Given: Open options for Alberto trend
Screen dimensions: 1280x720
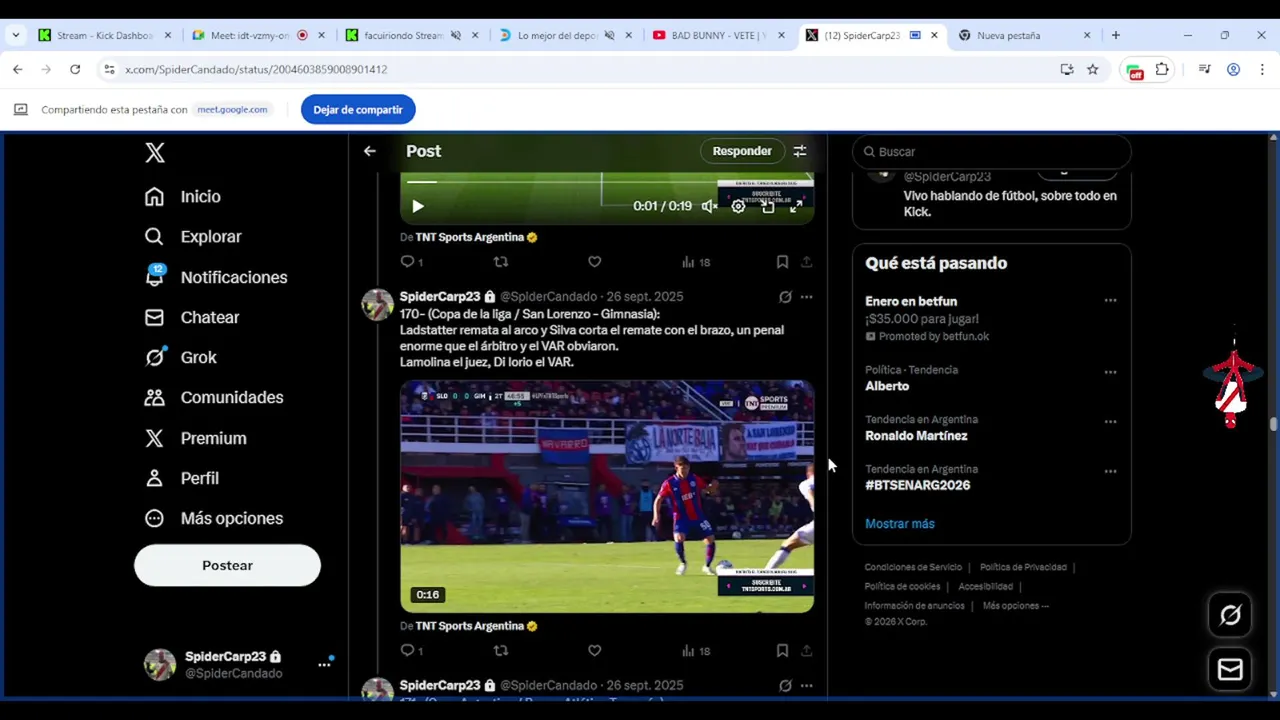Looking at the screenshot, I should [1110, 372].
